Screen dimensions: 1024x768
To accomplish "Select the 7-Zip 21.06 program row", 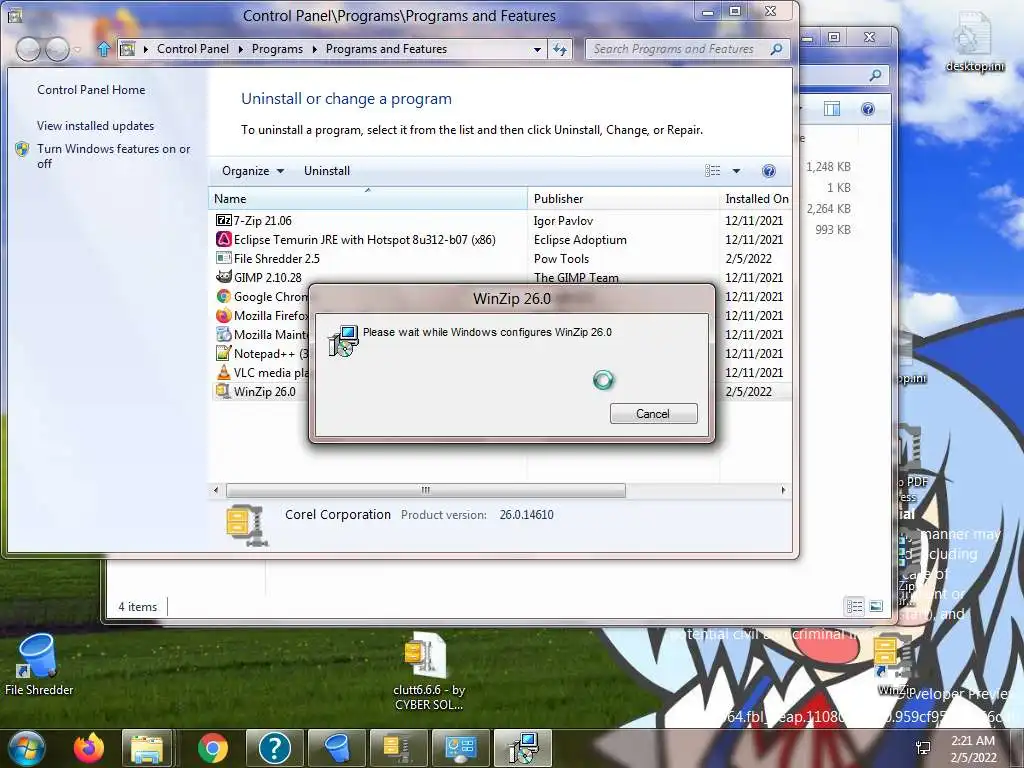I will tap(500, 221).
